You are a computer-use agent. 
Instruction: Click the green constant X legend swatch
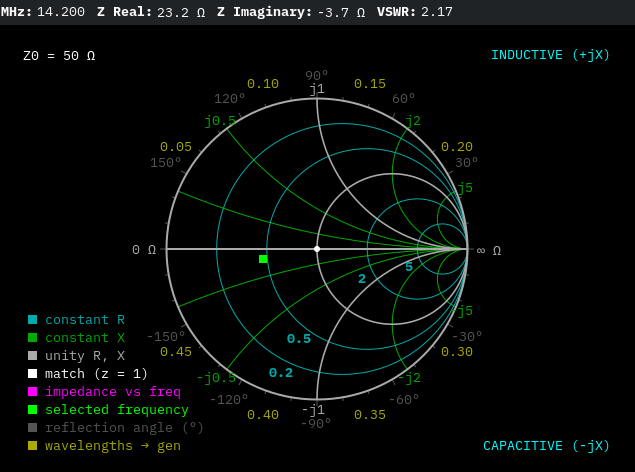[32, 338]
